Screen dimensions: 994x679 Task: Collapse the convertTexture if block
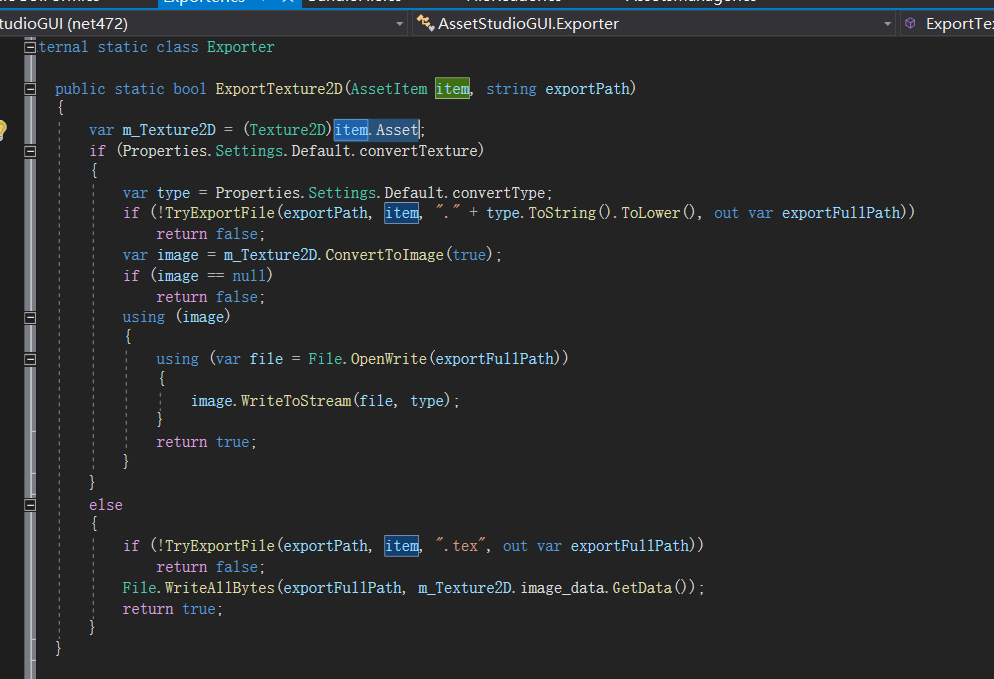pyautogui.click(x=29, y=151)
